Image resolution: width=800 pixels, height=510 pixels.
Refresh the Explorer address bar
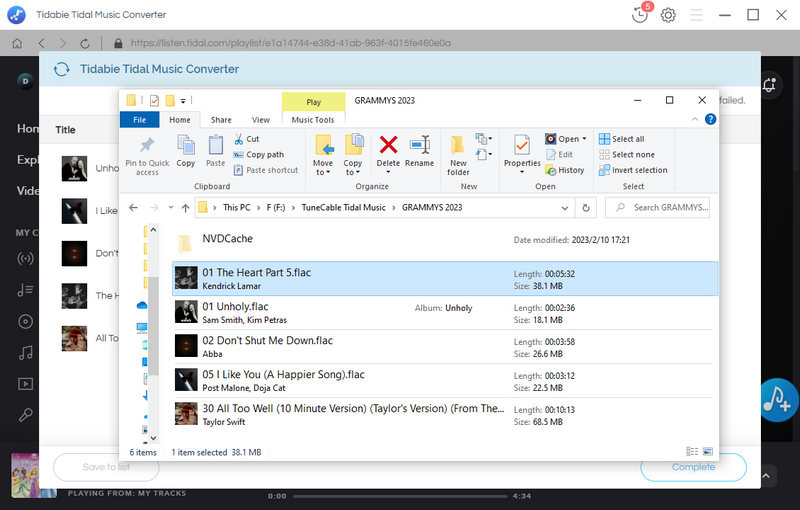(586, 208)
